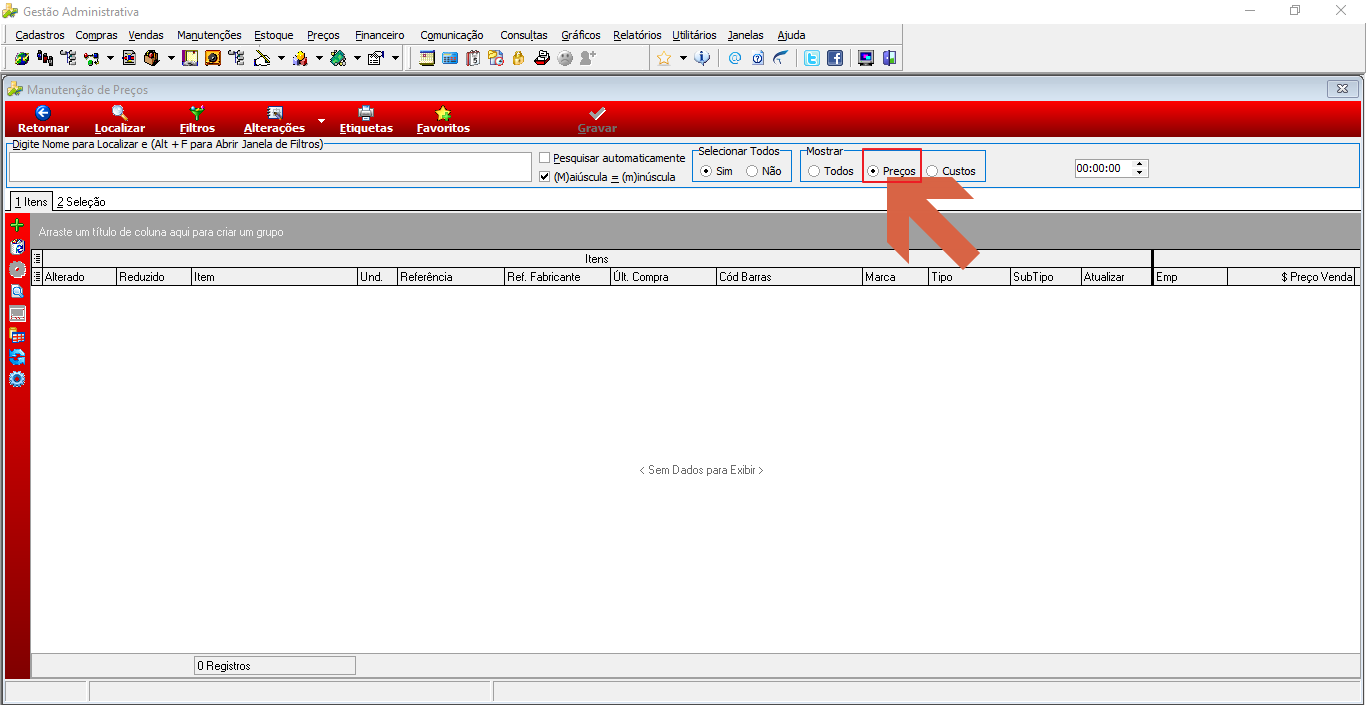Click green plus icon in left sidebar

click(17, 225)
